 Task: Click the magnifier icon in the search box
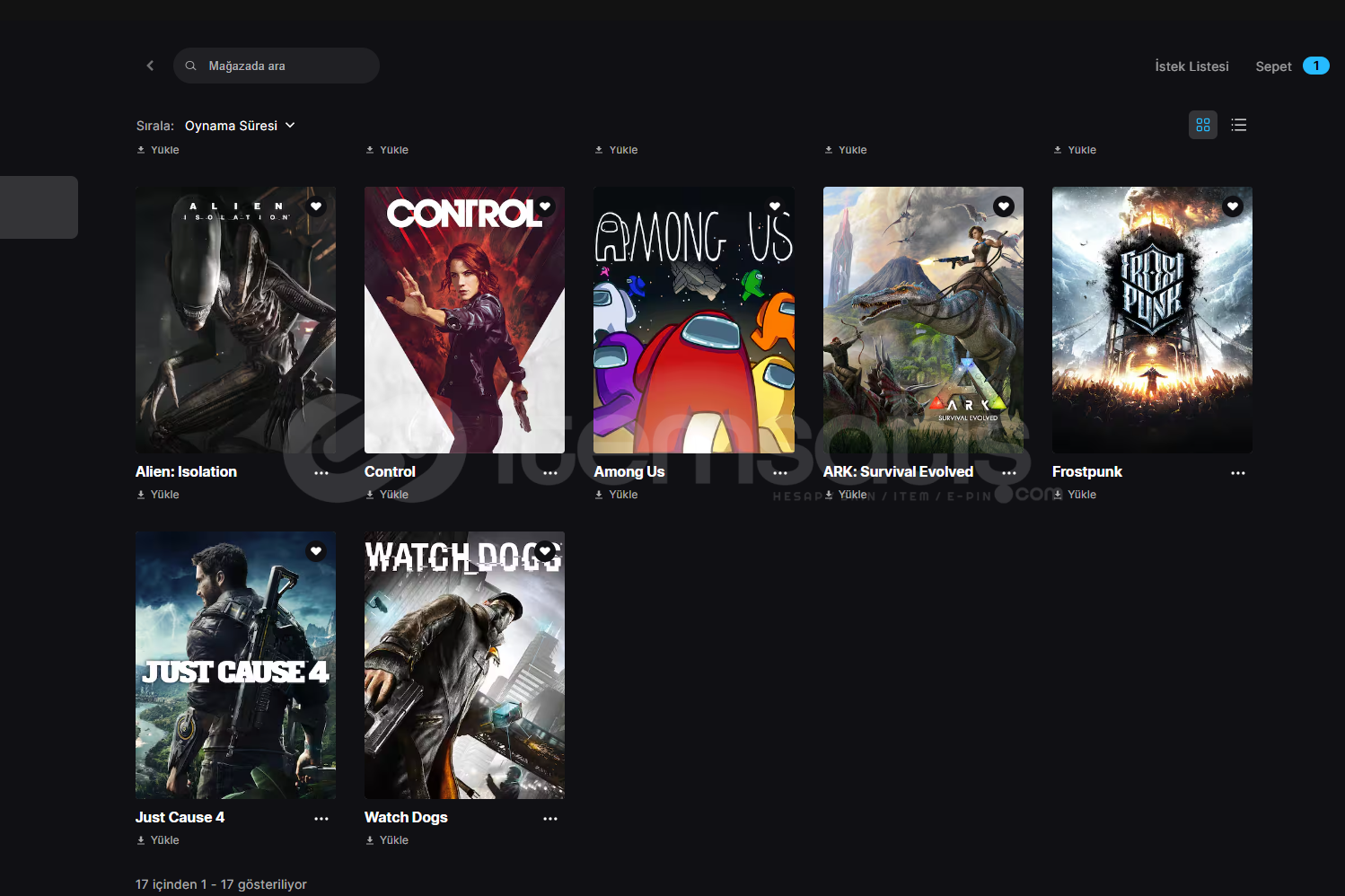coord(190,66)
